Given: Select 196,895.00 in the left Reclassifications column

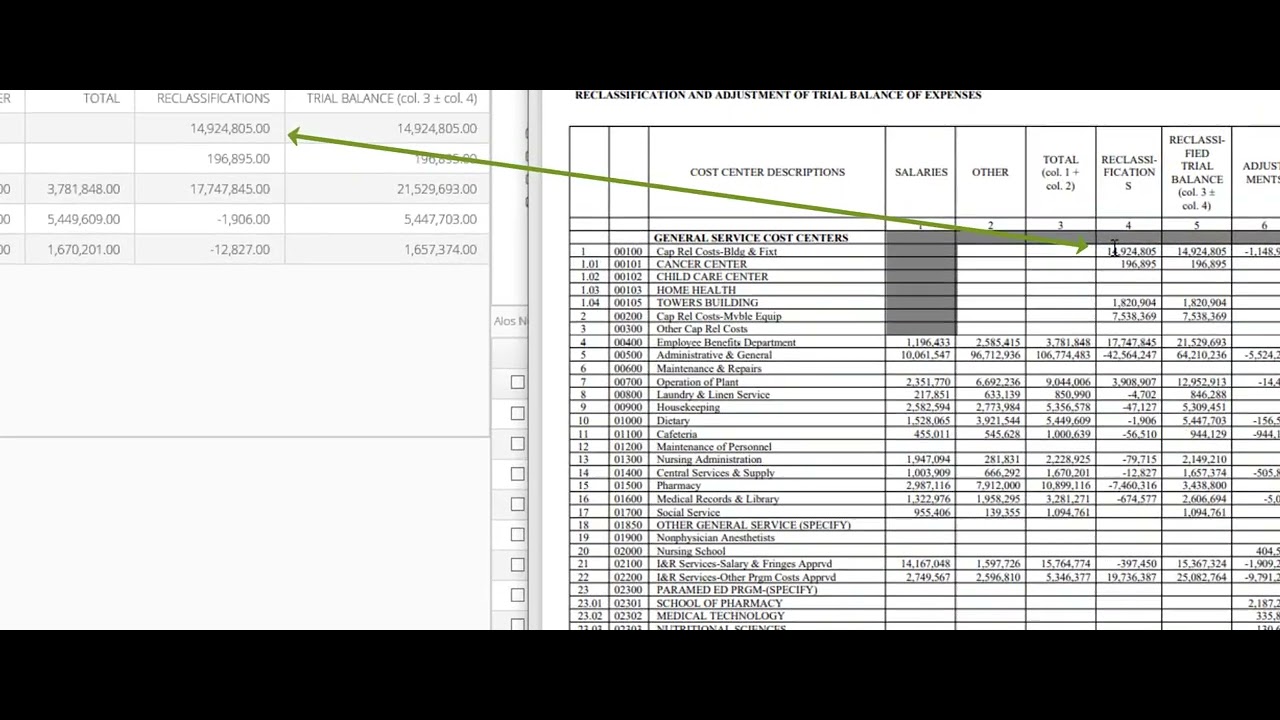Looking at the screenshot, I should pyautogui.click(x=238, y=158).
